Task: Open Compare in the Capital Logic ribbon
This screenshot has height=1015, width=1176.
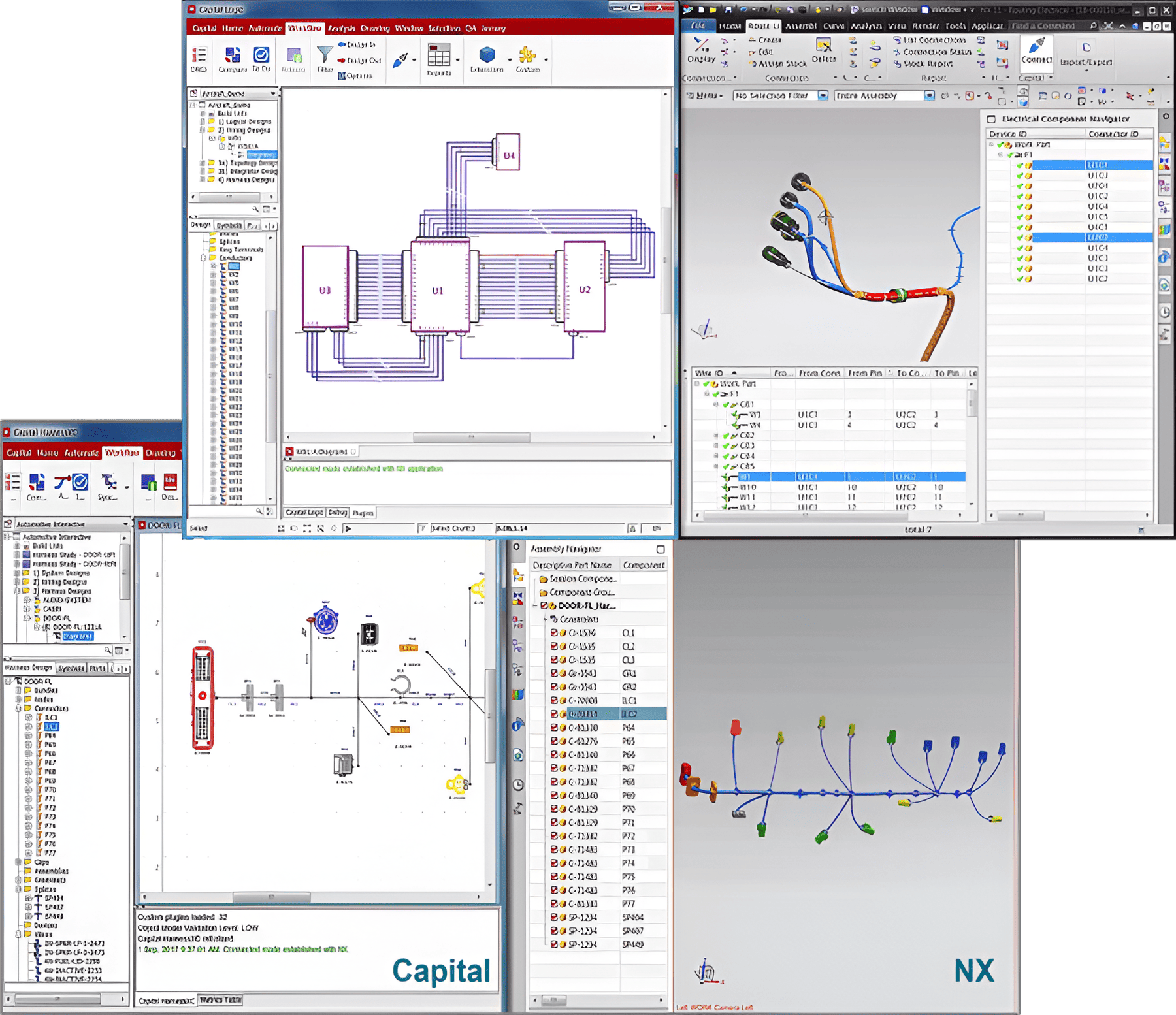Action: [232, 58]
